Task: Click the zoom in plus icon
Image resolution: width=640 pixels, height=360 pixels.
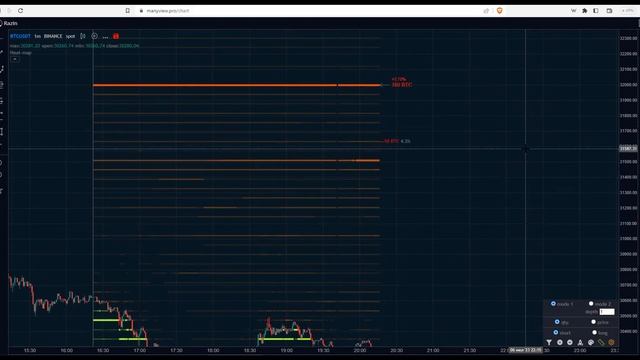Action: (x=560, y=342)
